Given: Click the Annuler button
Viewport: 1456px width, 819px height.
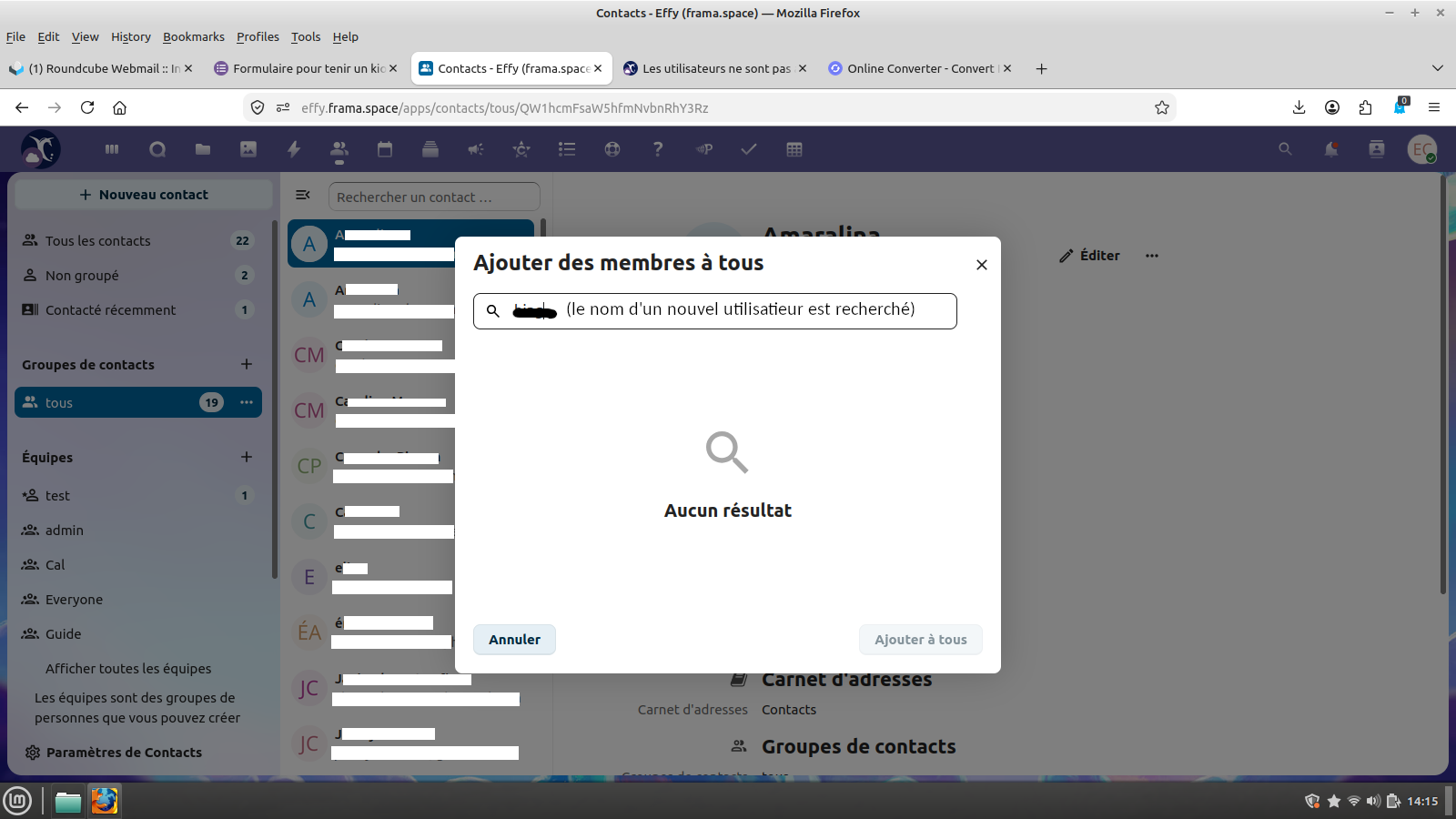Looking at the screenshot, I should [514, 640].
